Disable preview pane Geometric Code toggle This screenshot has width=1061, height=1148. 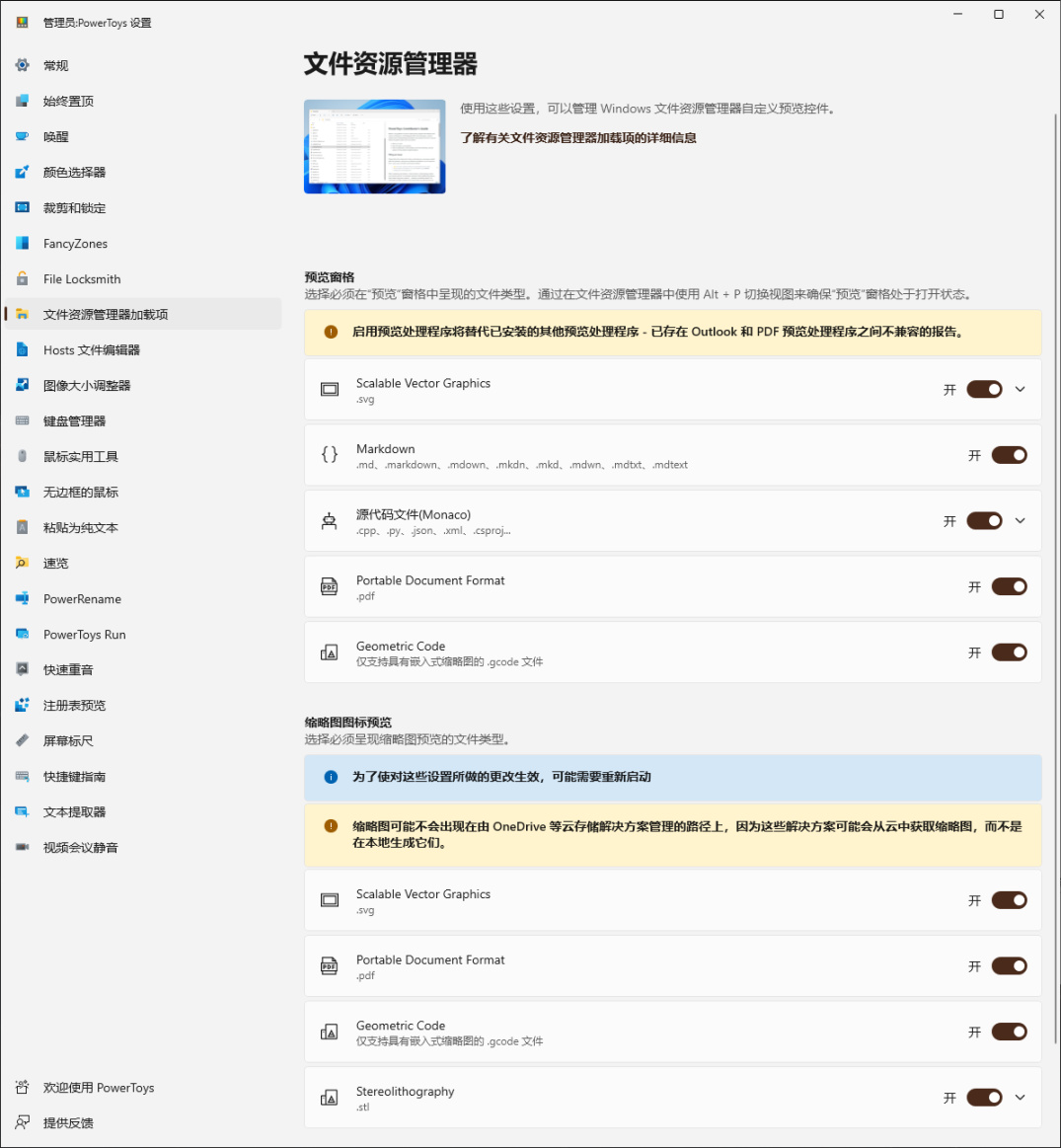click(x=1009, y=652)
